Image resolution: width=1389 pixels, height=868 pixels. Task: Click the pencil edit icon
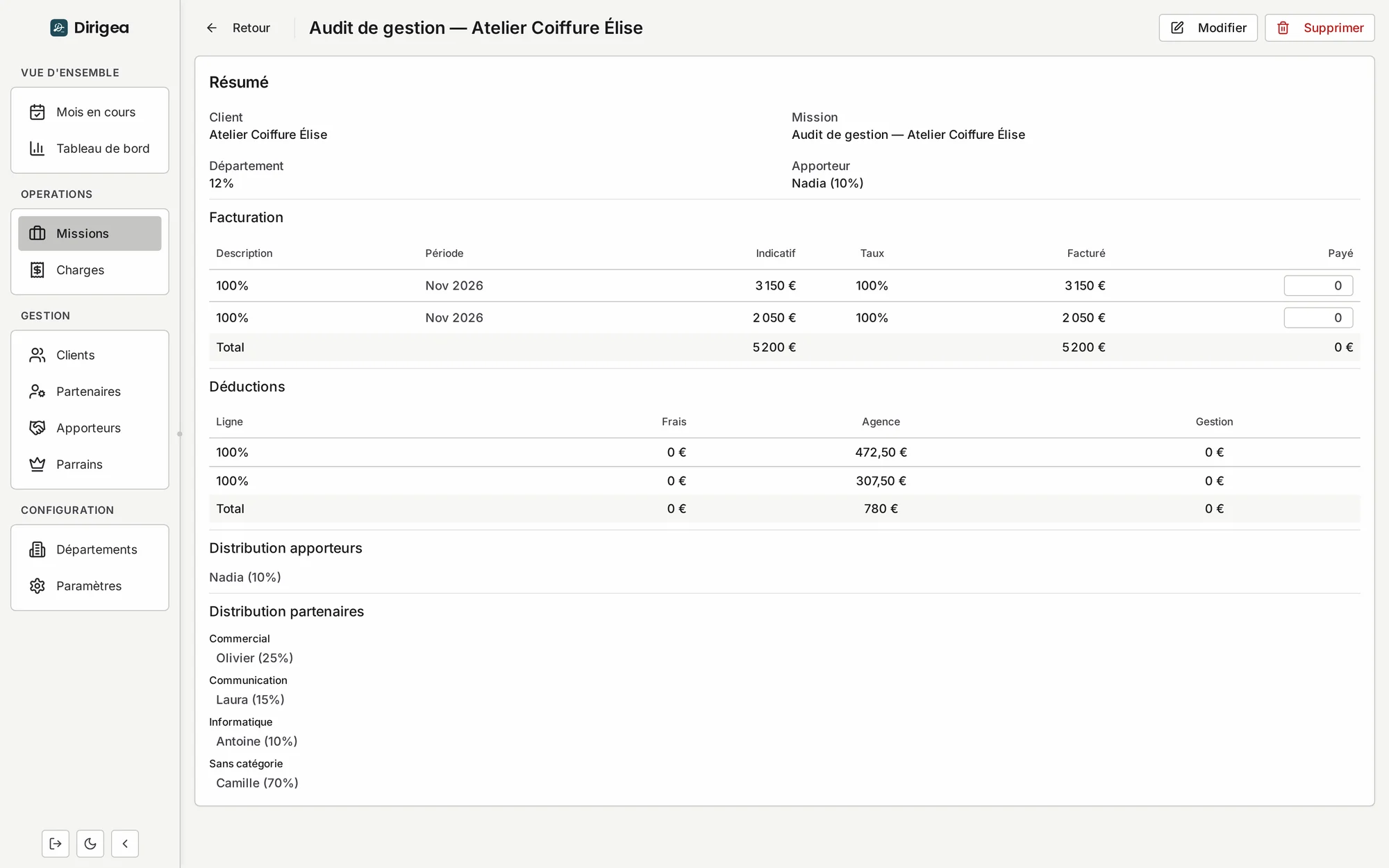pyautogui.click(x=1177, y=28)
